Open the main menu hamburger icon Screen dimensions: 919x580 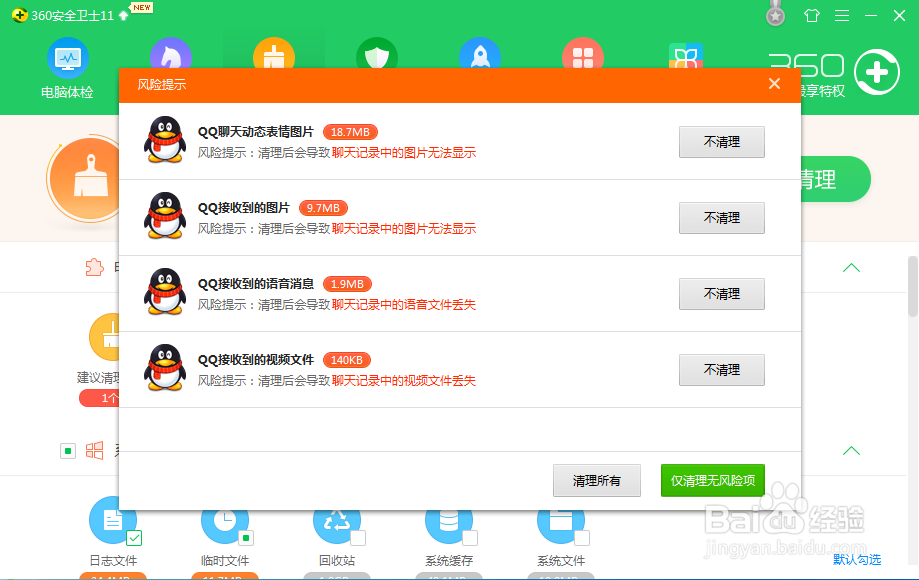(x=842, y=15)
